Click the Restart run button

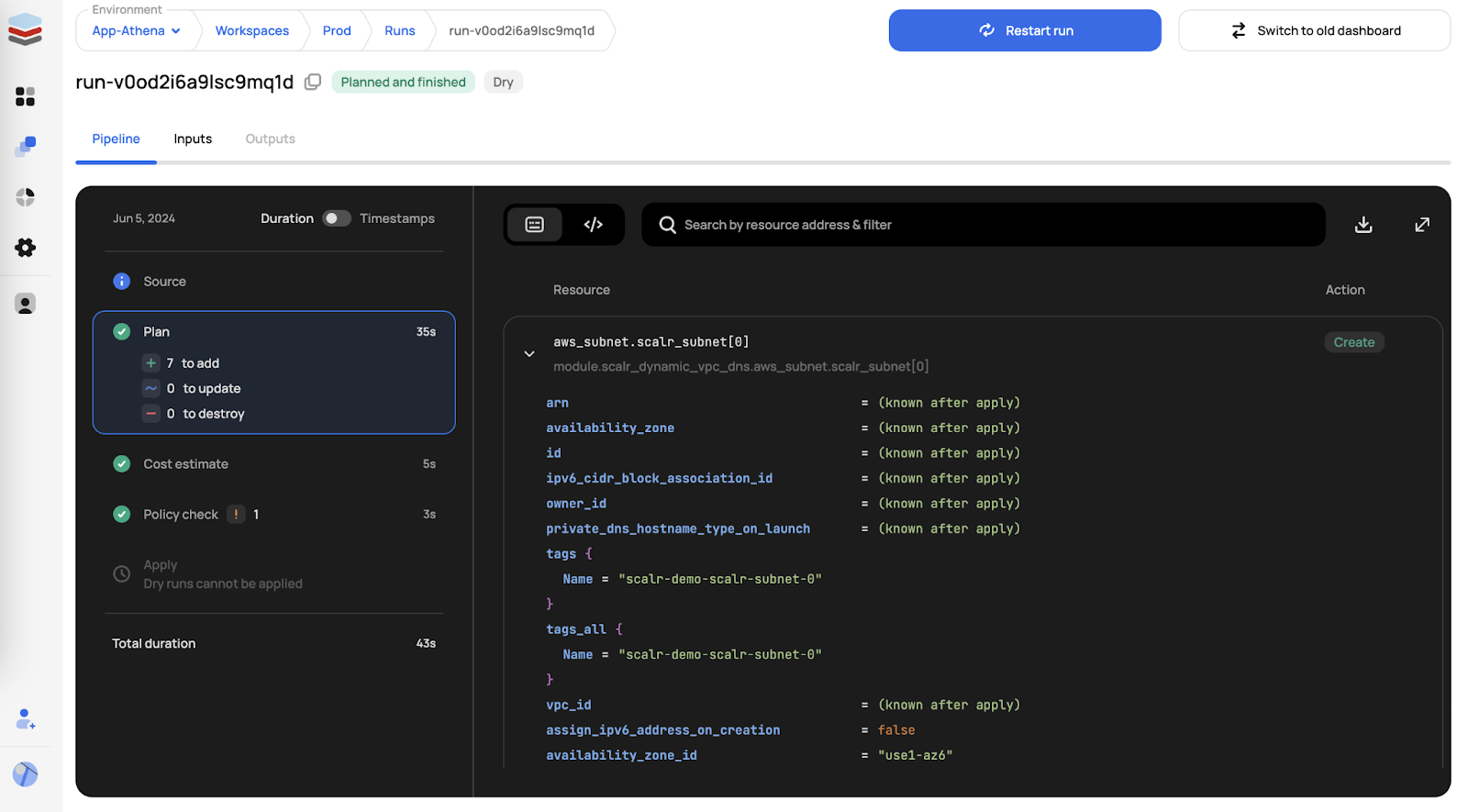pyautogui.click(x=1024, y=31)
